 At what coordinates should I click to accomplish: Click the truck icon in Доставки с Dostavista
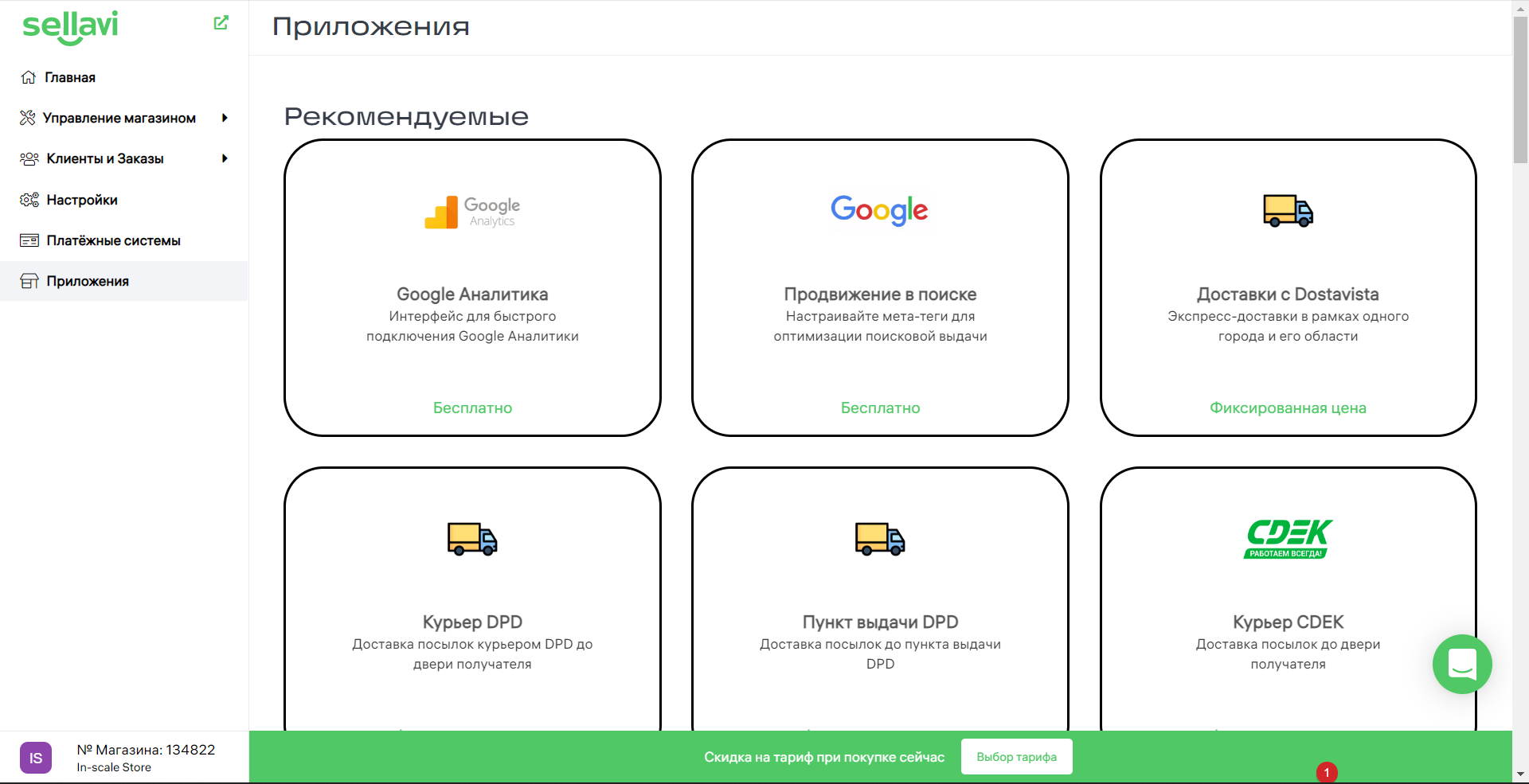pos(1288,211)
